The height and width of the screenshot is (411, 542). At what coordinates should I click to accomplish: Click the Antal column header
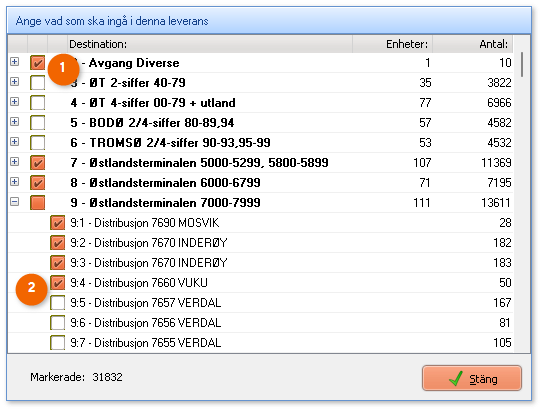click(x=472, y=44)
